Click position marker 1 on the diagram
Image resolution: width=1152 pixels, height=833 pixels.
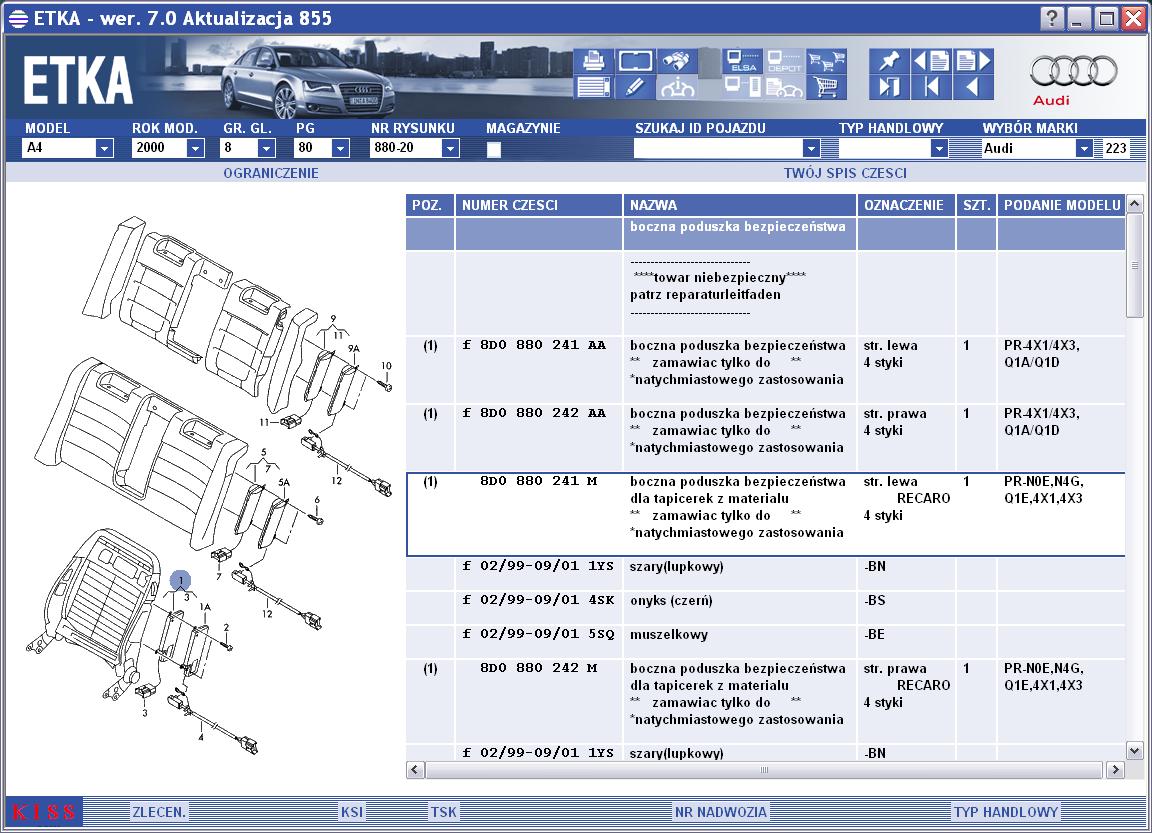point(180,581)
